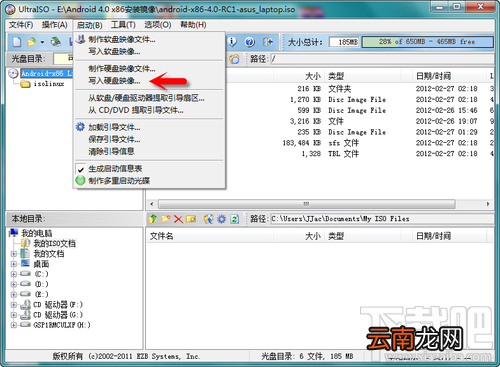This screenshot has height=367, width=500.
Task: Choose 加载引导文件... menu entry
Action: (x=114, y=127)
